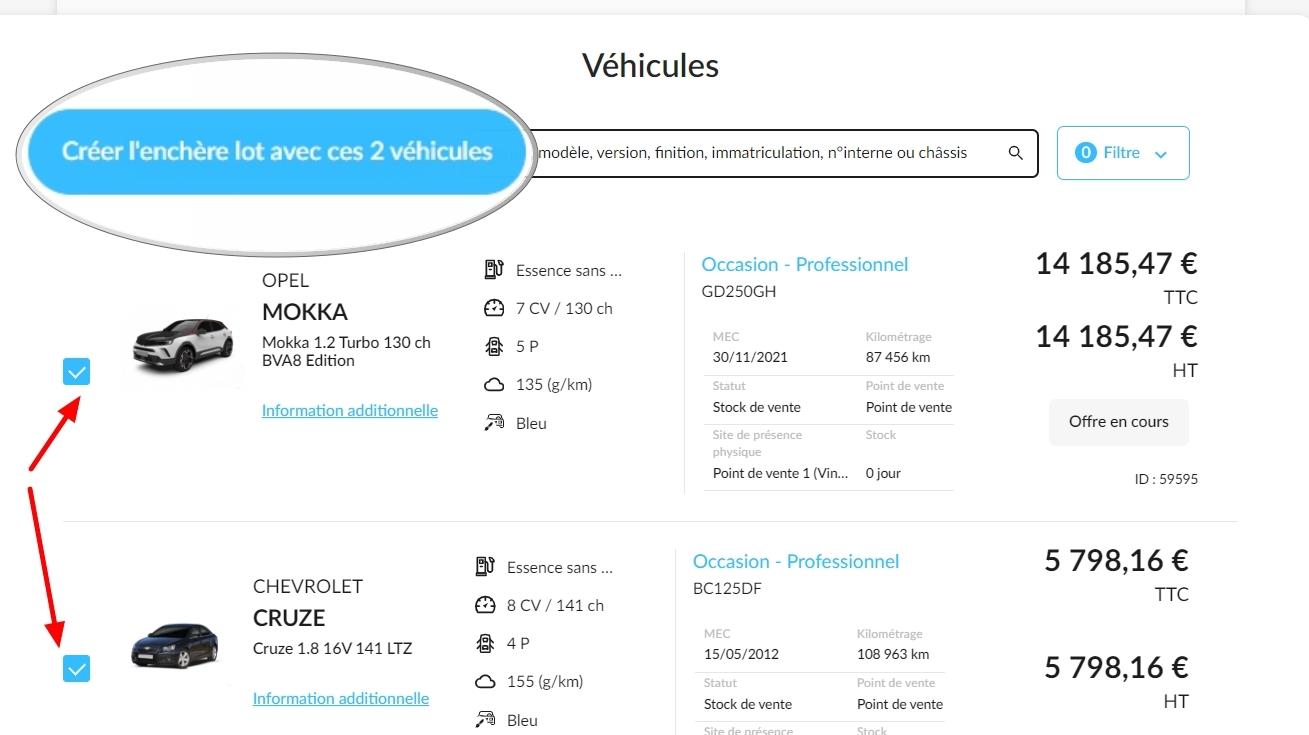Click Point de vente 1 site text
The height and width of the screenshot is (735, 1309).
pos(780,473)
